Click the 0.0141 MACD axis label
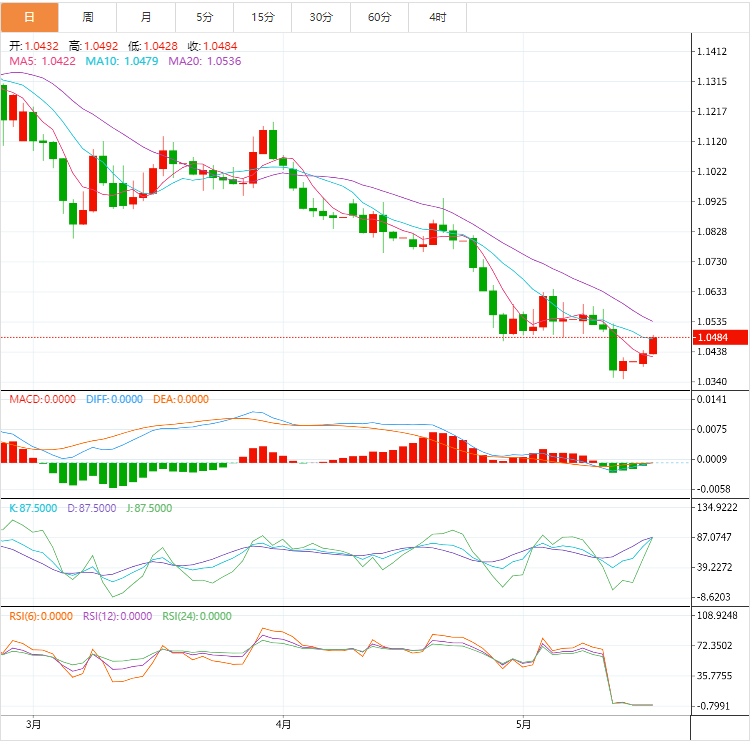This screenshot has height=751, width=756. 712,399
